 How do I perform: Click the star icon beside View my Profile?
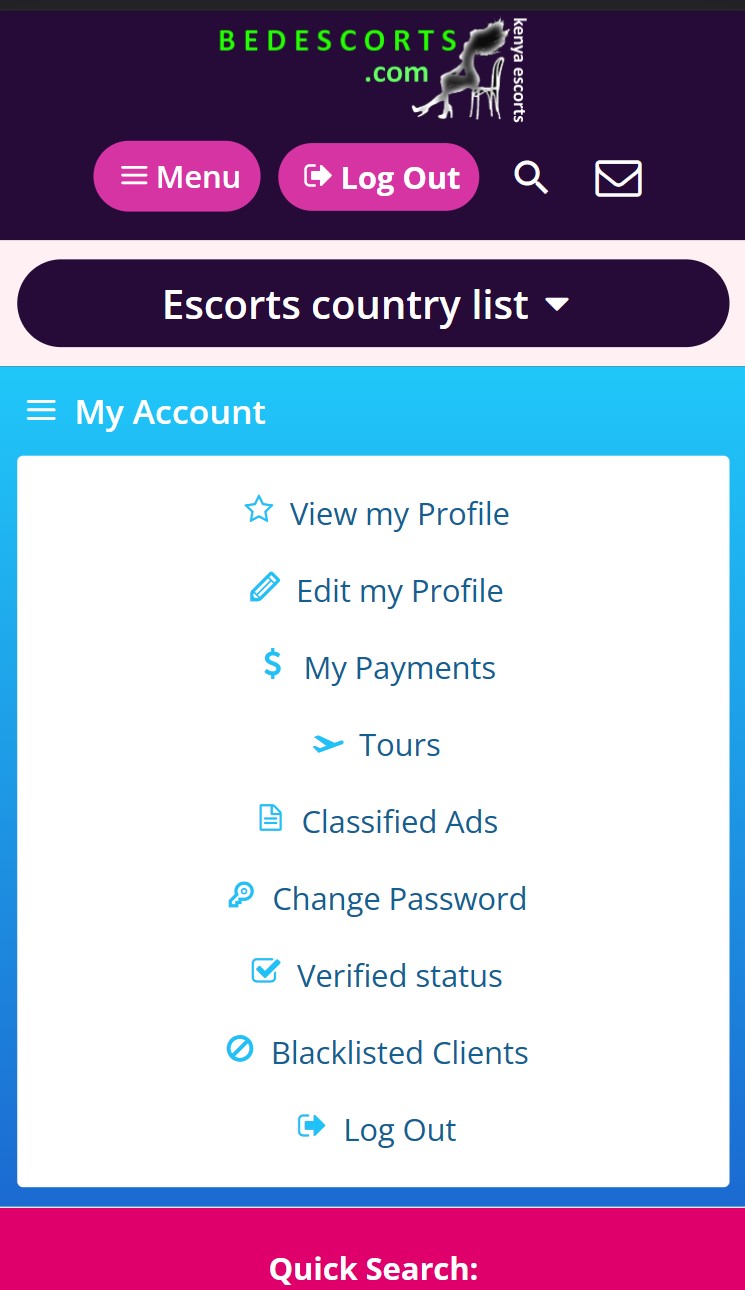(259, 511)
